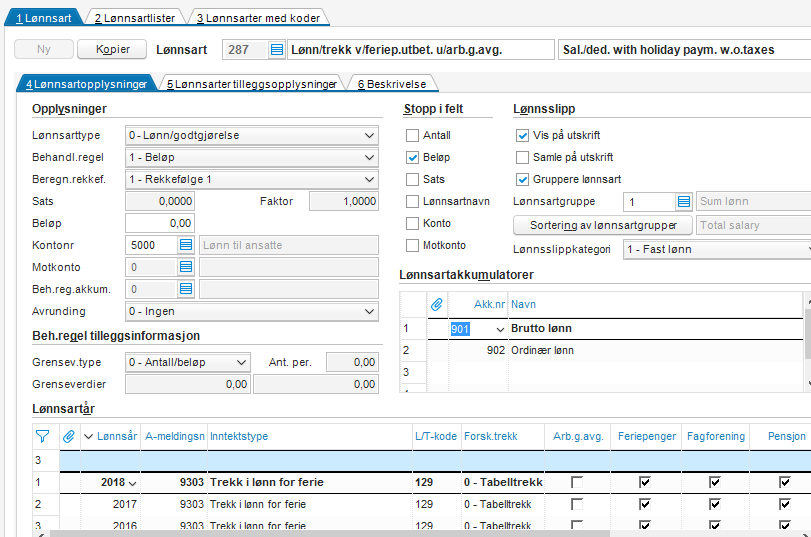Open Lønnsartgruppe lookup list icon
Image resolution: width=811 pixels, height=537 pixels.
[x=684, y=201]
